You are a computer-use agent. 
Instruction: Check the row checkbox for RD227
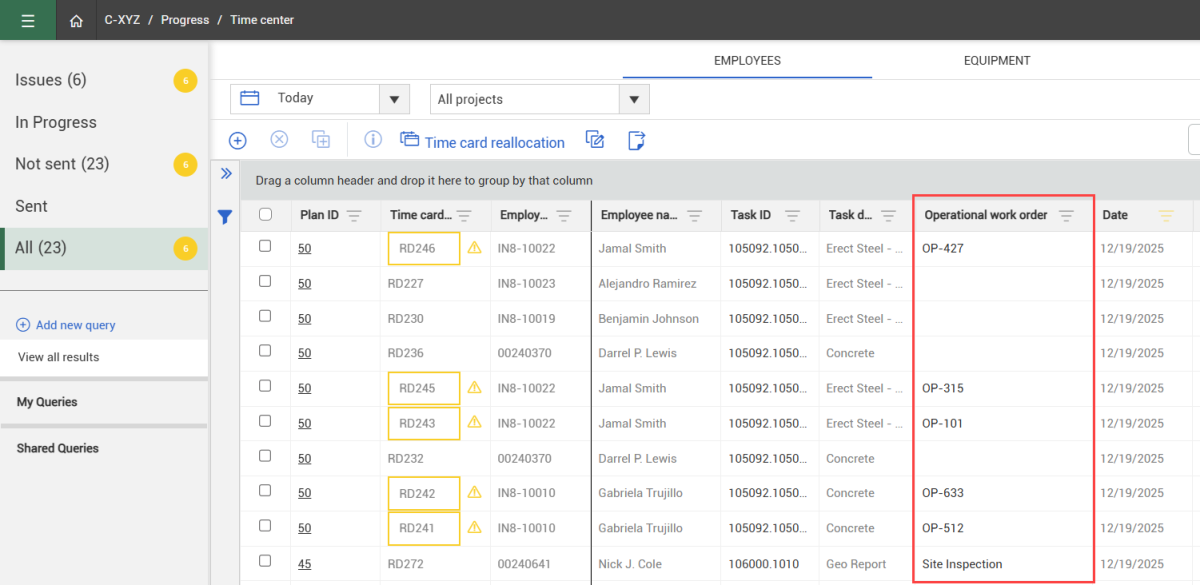coord(265,282)
